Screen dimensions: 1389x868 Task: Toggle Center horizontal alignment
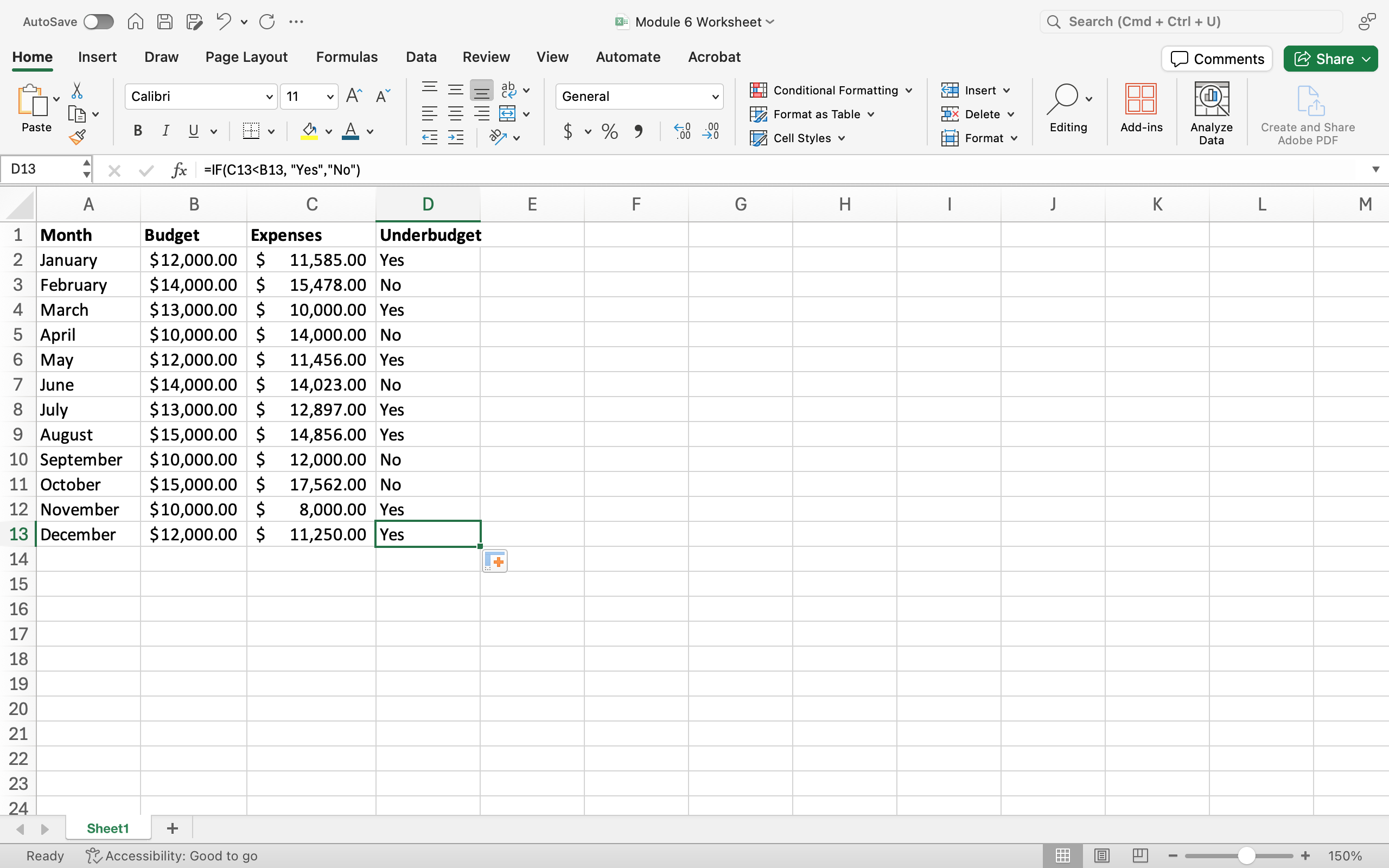[456, 114]
